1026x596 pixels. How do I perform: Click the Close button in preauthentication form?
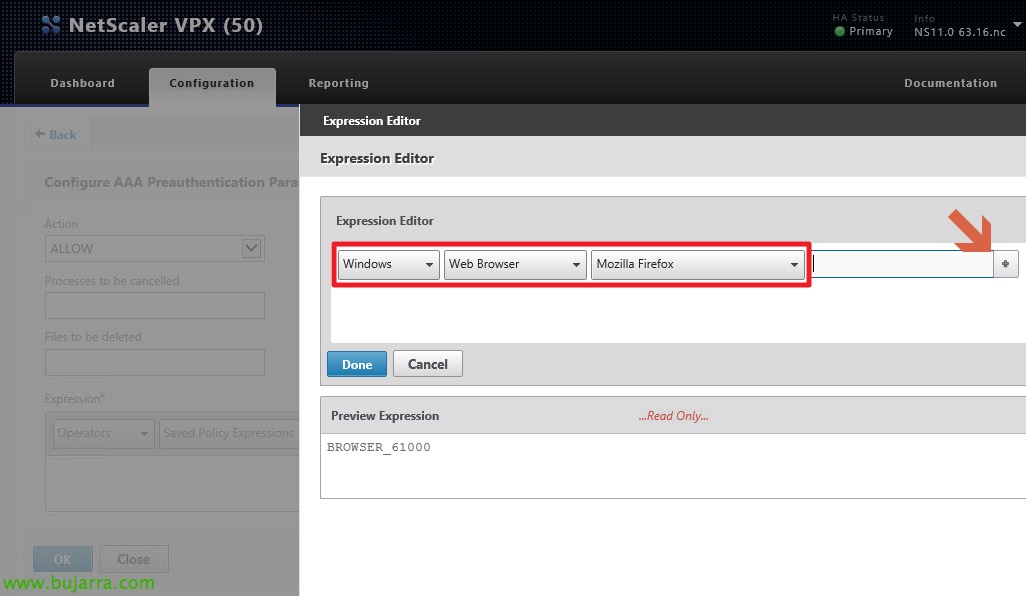[x=133, y=559]
